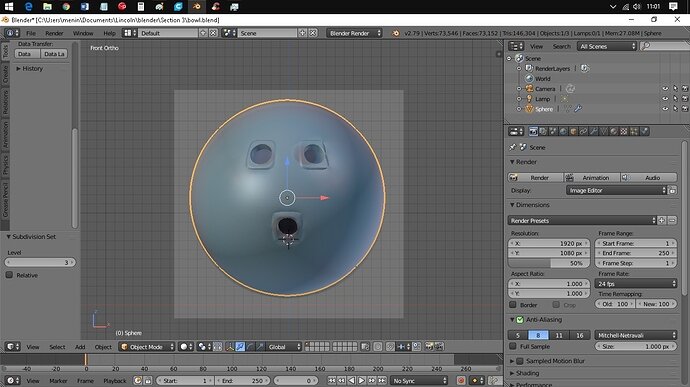Click the resolution percentage 50% slider

pos(549,263)
